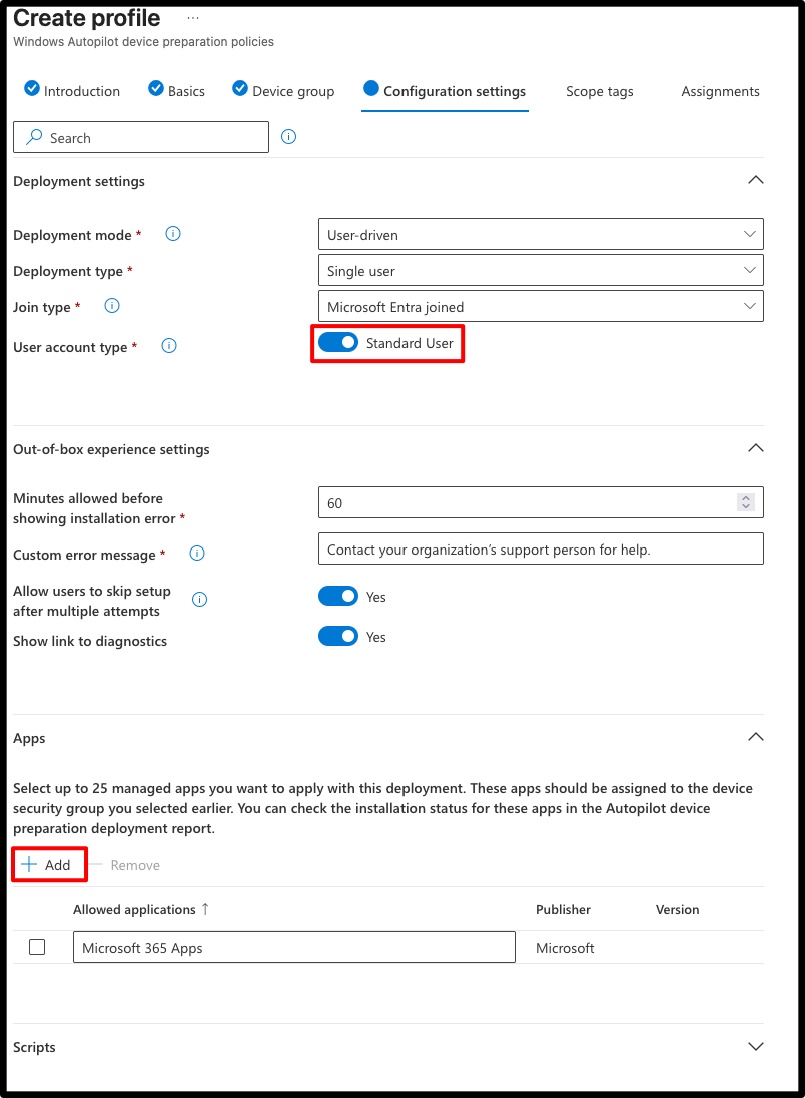Click the Custom error message info icon
Screen dimensions: 805x1098
click(197, 554)
